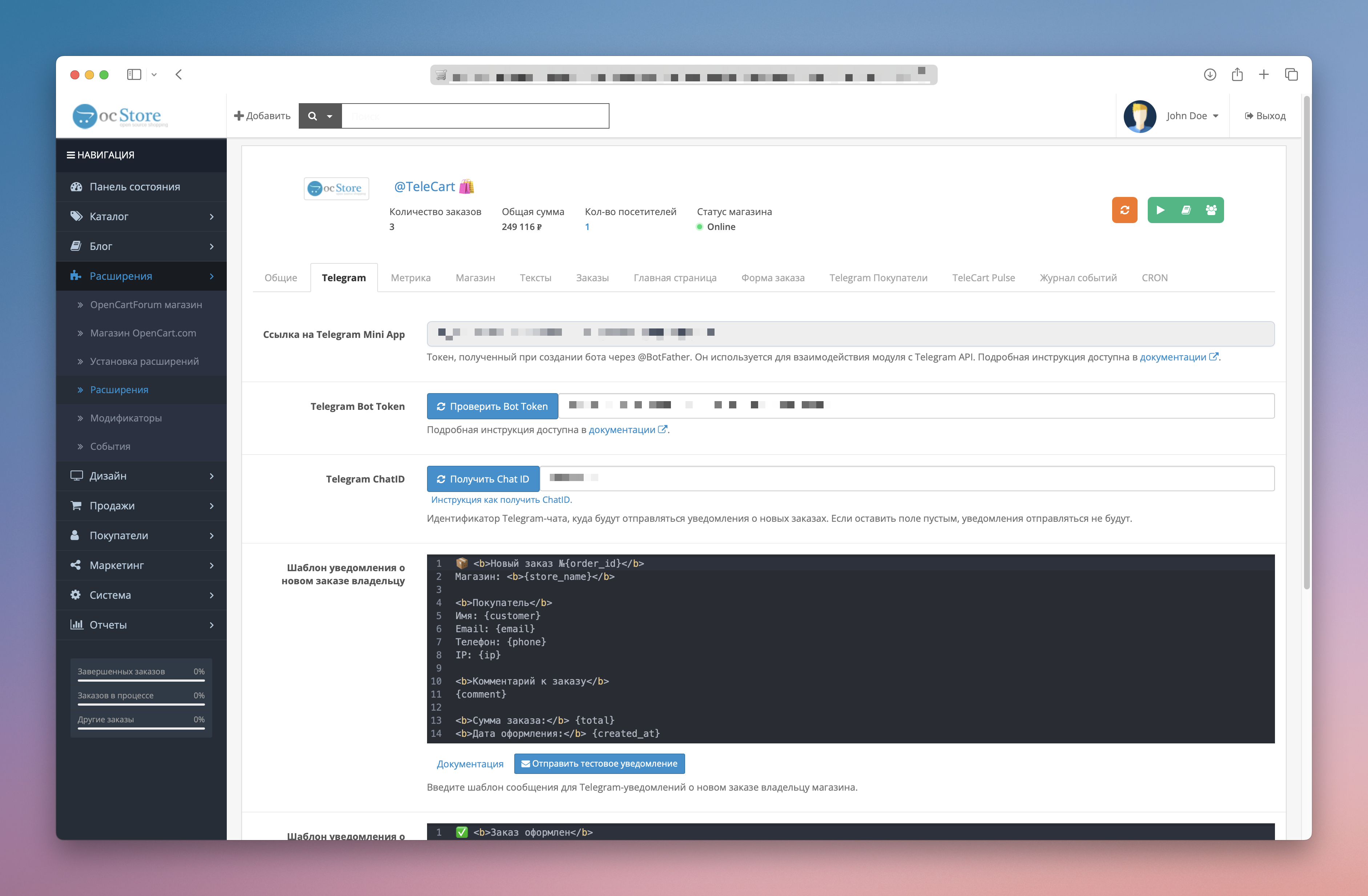Image resolution: width=1368 pixels, height=896 pixels.
Task: Click Проверить Bot Token button
Action: 492,406
